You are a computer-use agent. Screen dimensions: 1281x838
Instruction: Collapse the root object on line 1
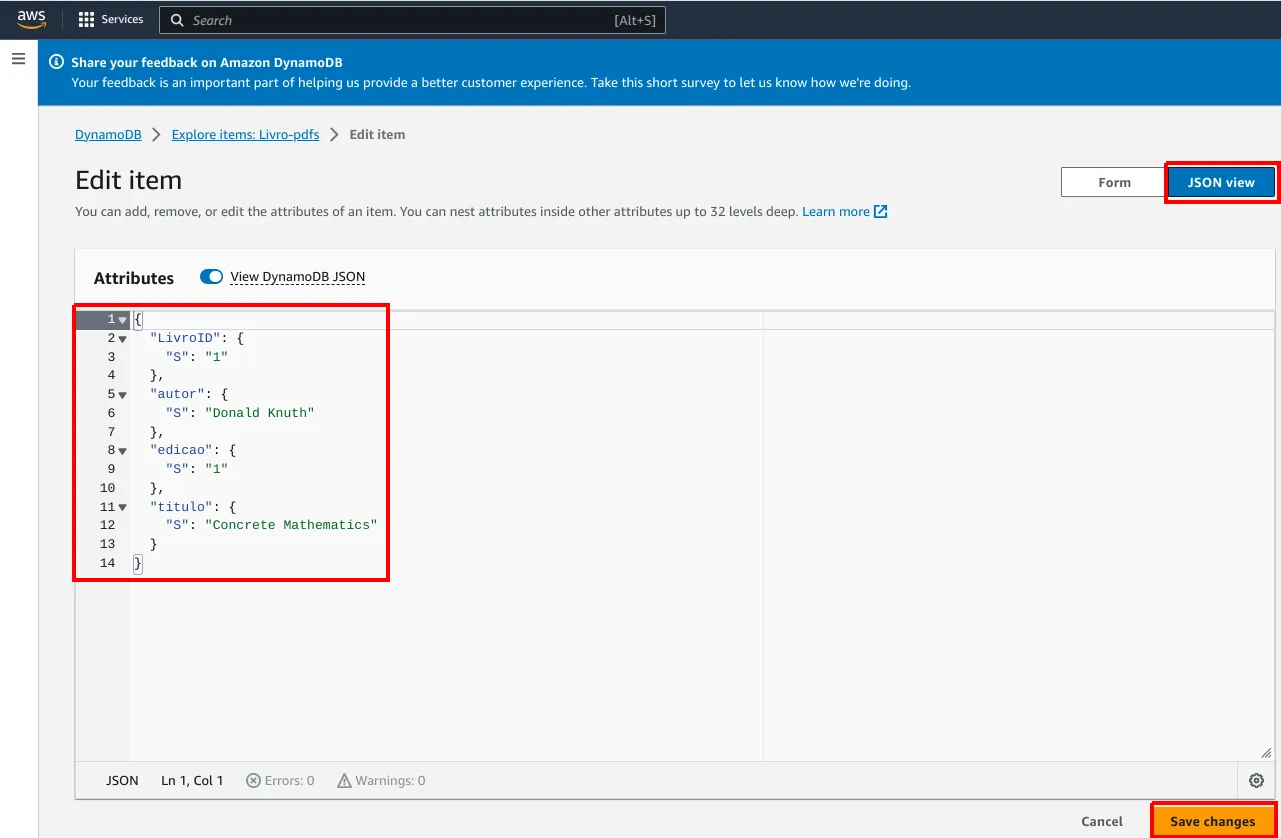click(123, 320)
